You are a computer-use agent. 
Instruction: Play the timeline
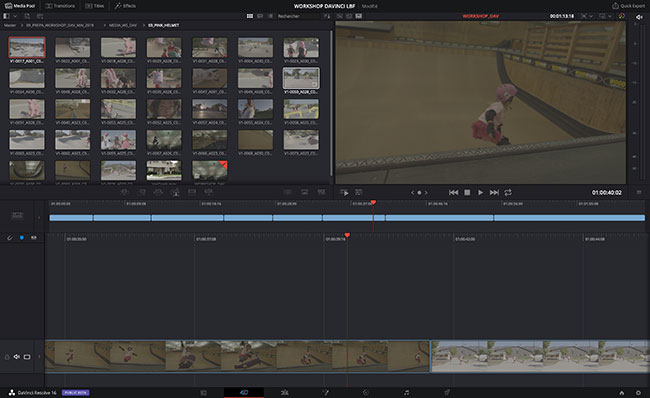(480, 192)
